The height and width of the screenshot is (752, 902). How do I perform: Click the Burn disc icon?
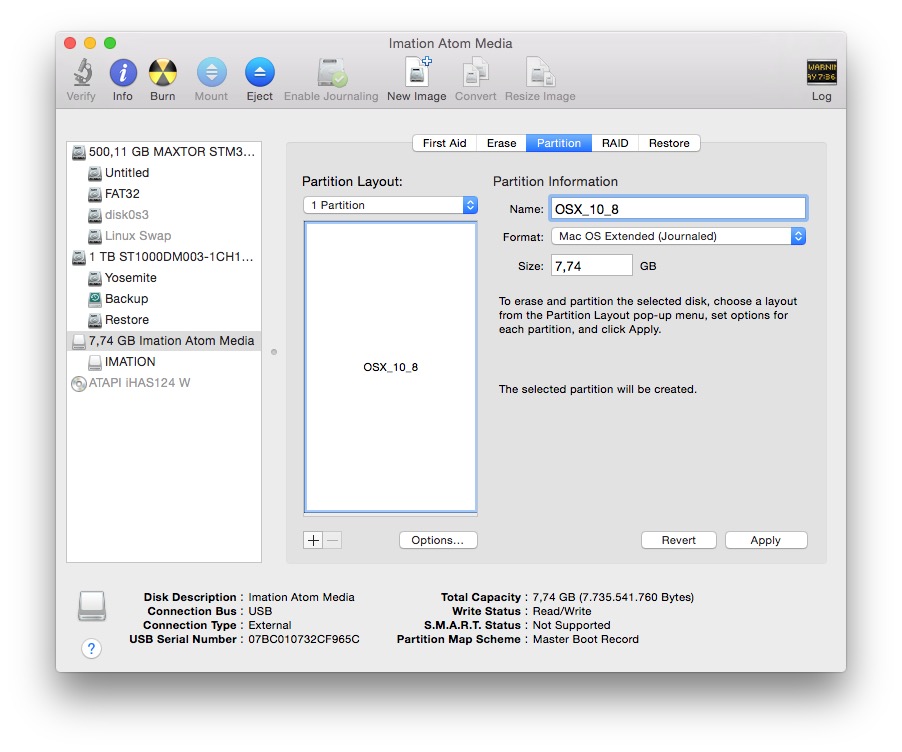pyautogui.click(x=162, y=73)
